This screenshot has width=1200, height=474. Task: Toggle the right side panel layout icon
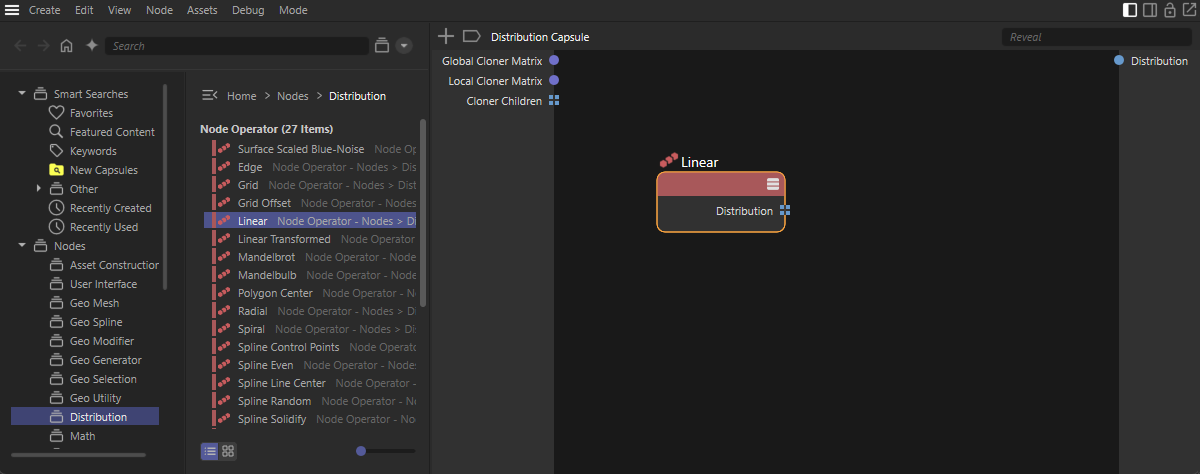click(x=1150, y=10)
